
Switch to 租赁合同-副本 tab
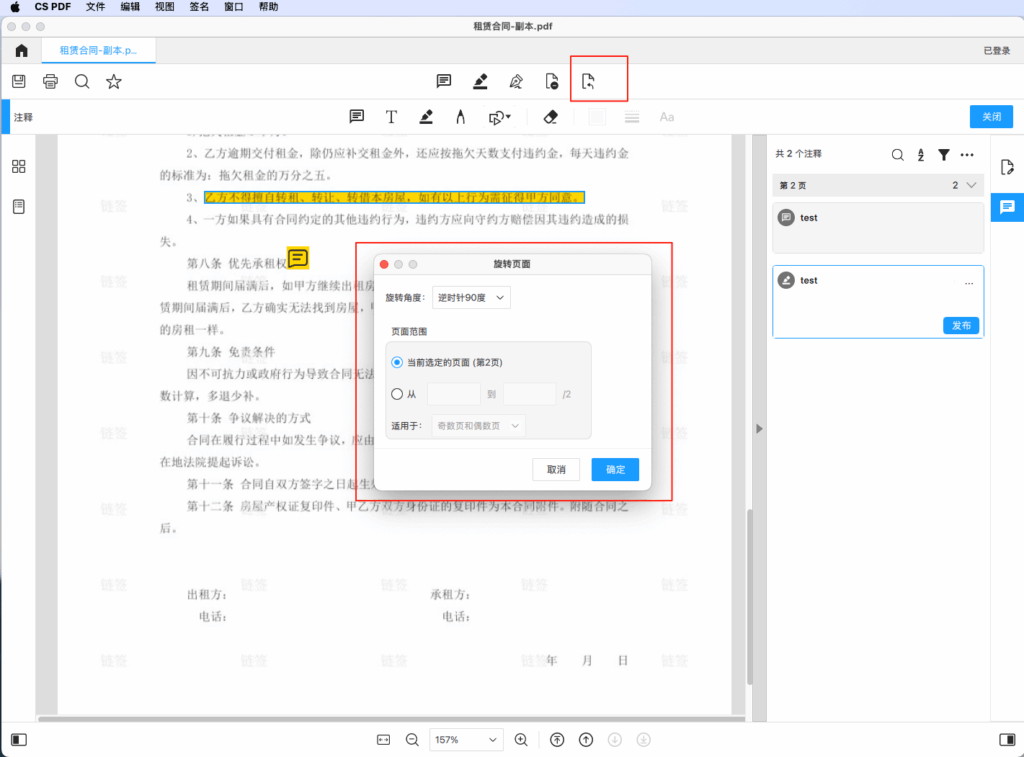click(99, 50)
